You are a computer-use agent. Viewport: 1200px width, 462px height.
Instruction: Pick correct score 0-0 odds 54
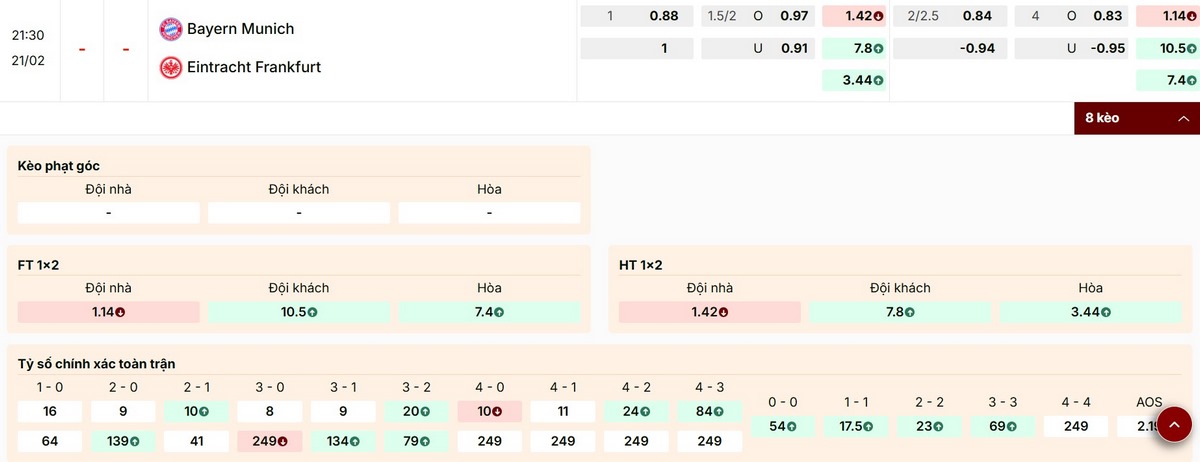point(780,426)
